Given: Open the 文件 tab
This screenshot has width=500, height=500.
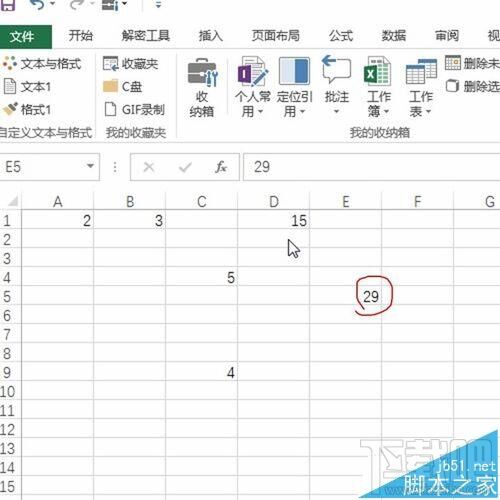Looking at the screenshot, I should point(26,37).
